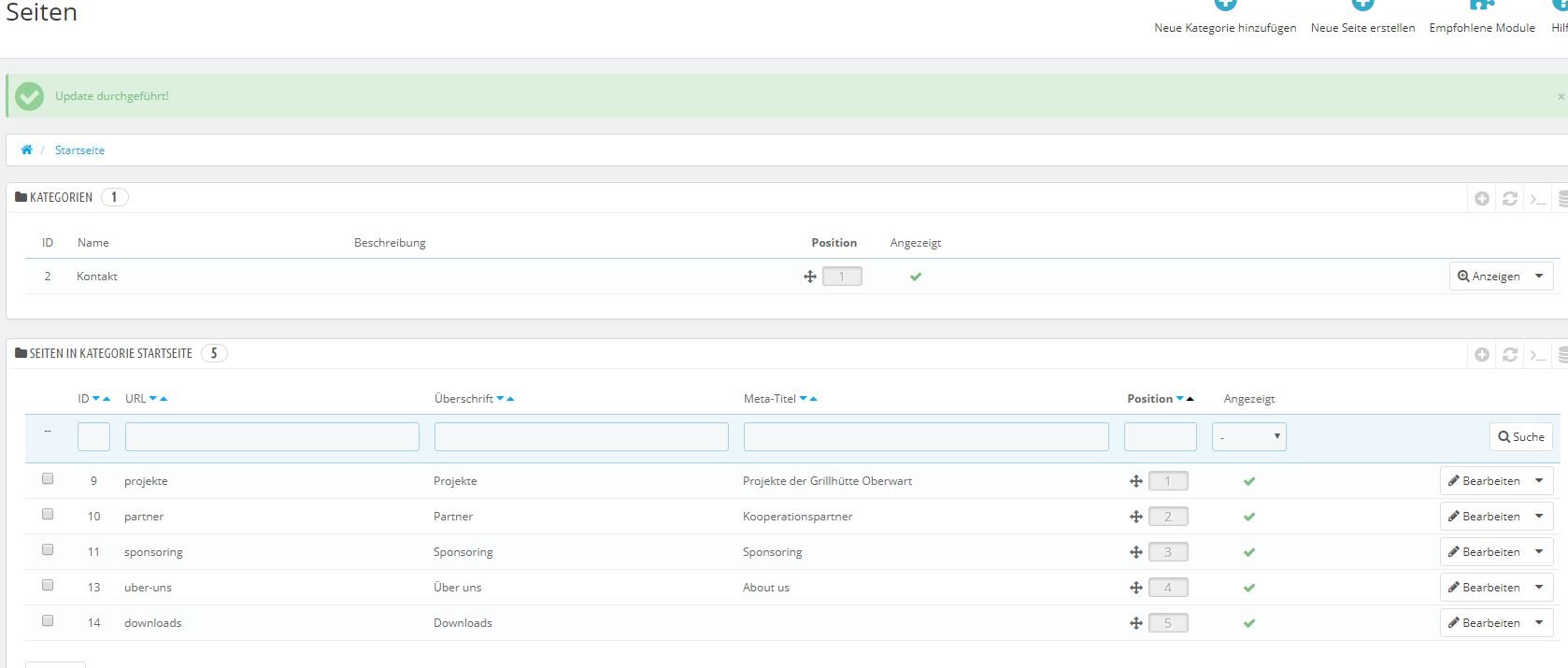Click Bearbeiten for uber-uns page

coord(1484,587)
